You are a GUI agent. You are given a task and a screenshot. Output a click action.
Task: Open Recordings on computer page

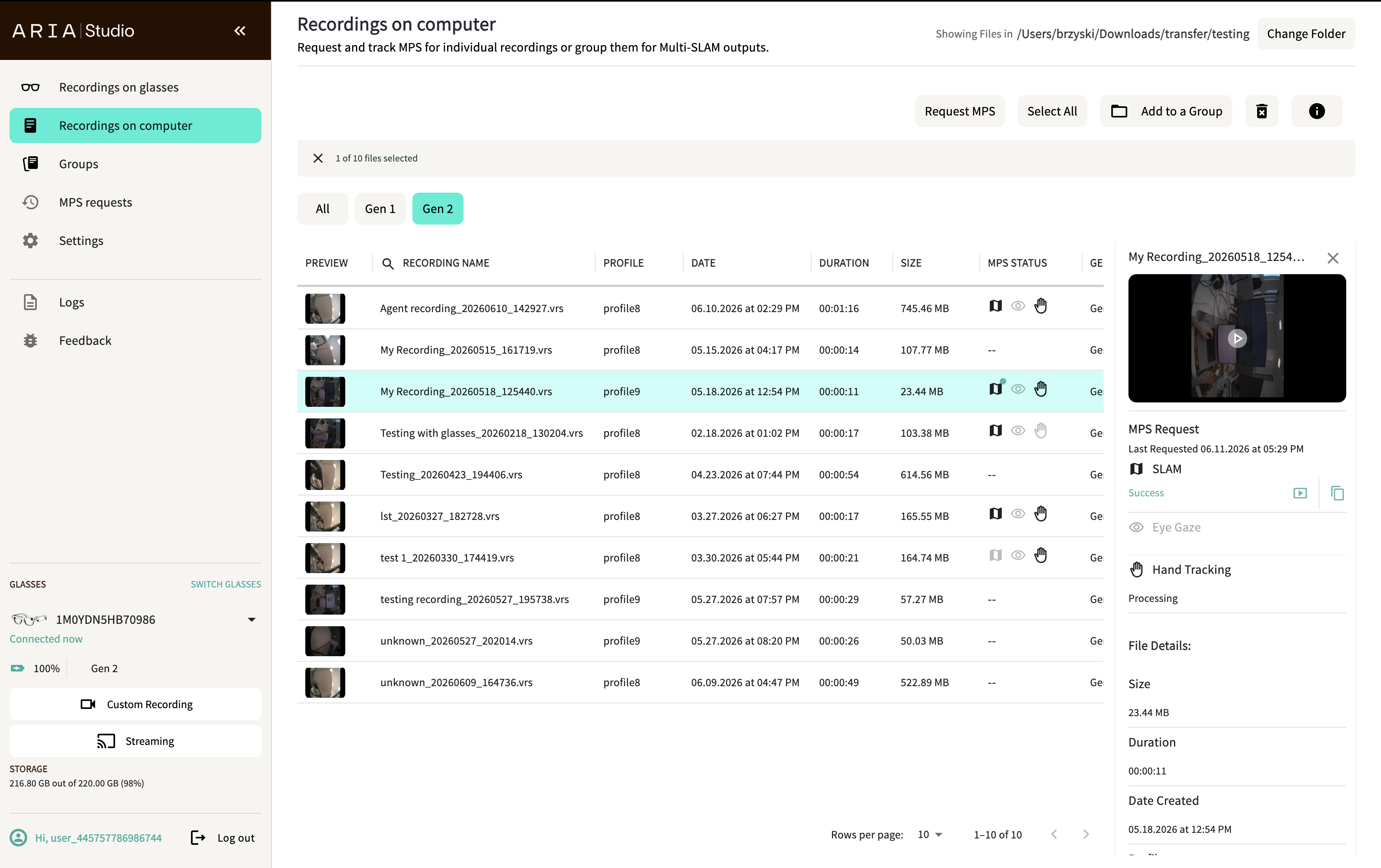(x=135, y=125)
